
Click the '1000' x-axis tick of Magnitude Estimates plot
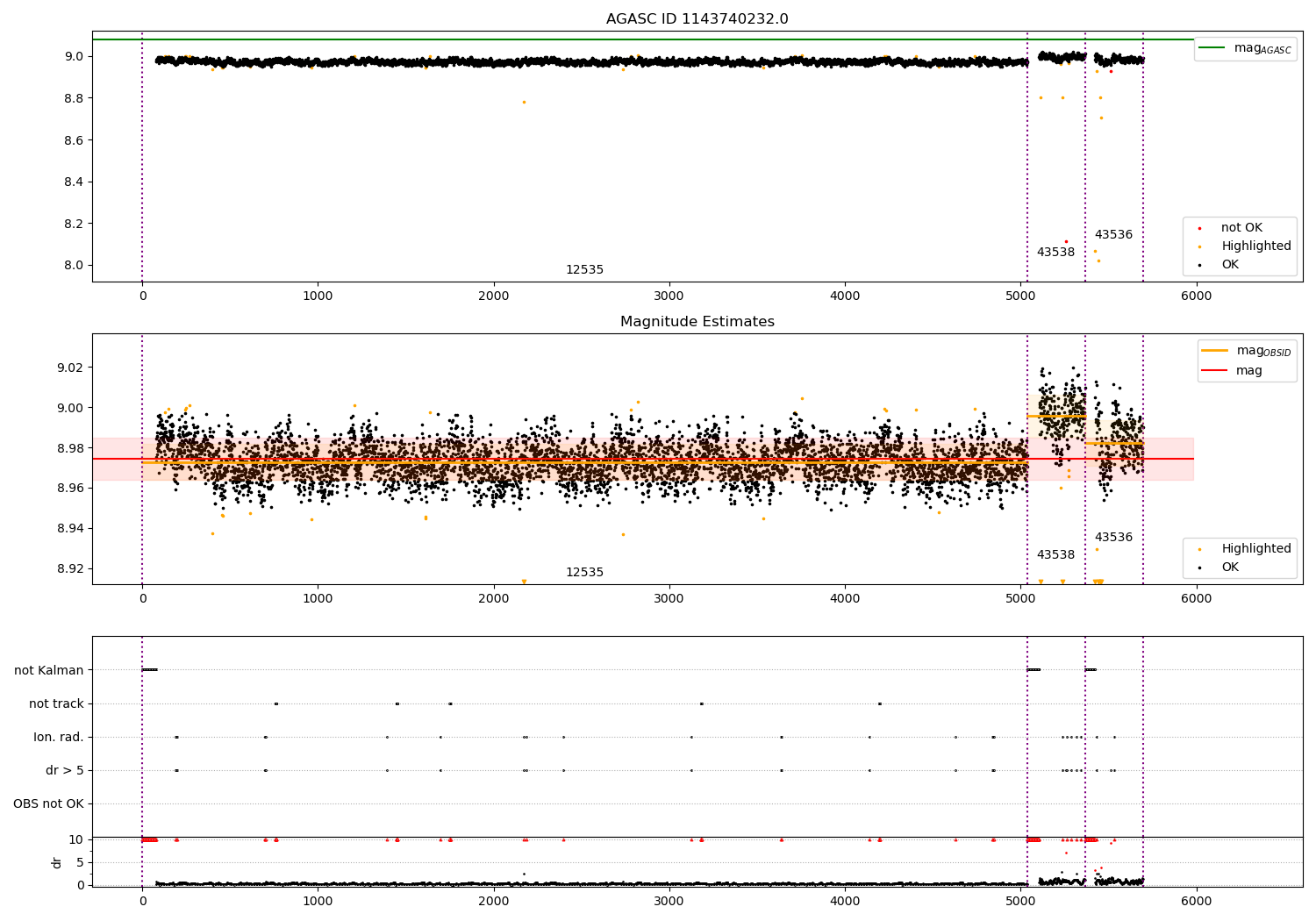click(x=318, y=599)
